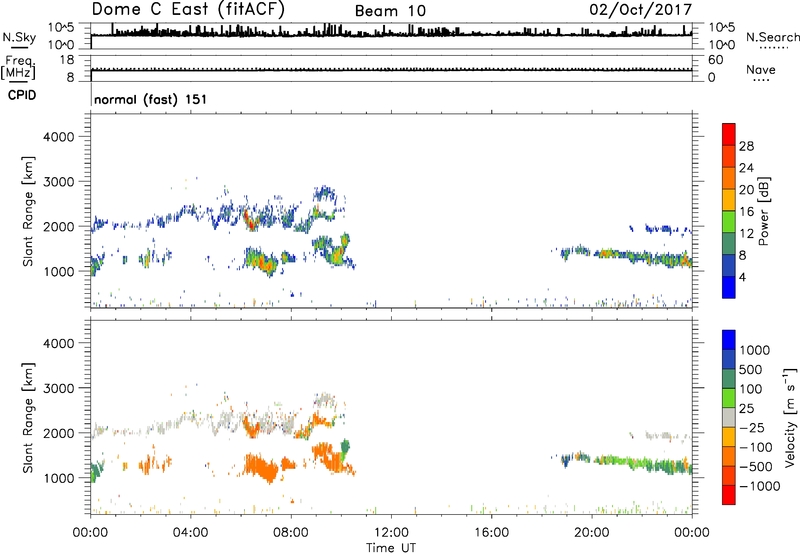Image resolution: width=800 pixels, height=554 pixels.
Task: Click the "16" label on the power colorbar
Action: click(746, 212)
